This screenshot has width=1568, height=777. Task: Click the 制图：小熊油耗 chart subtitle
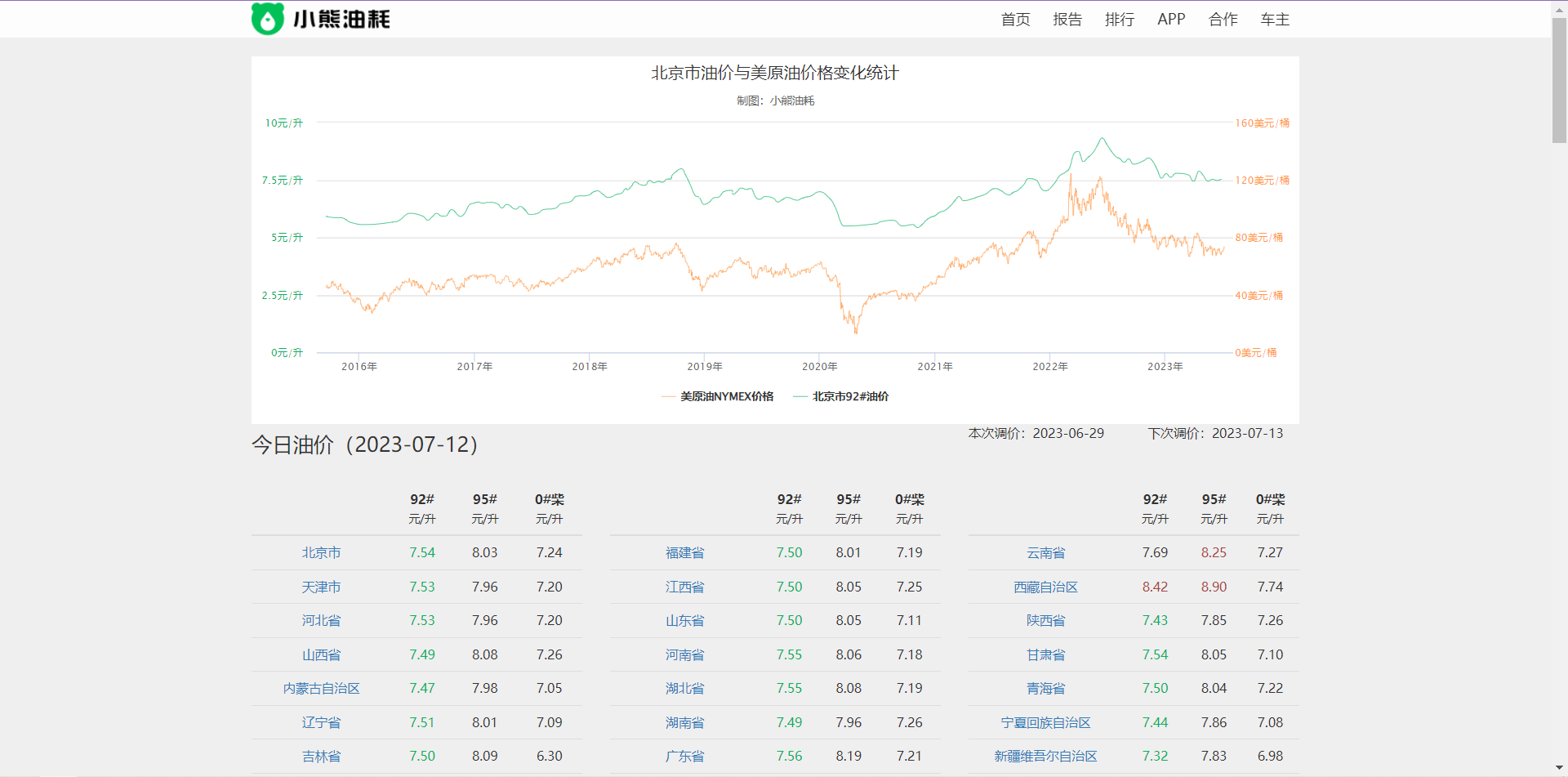click(775, 100)
